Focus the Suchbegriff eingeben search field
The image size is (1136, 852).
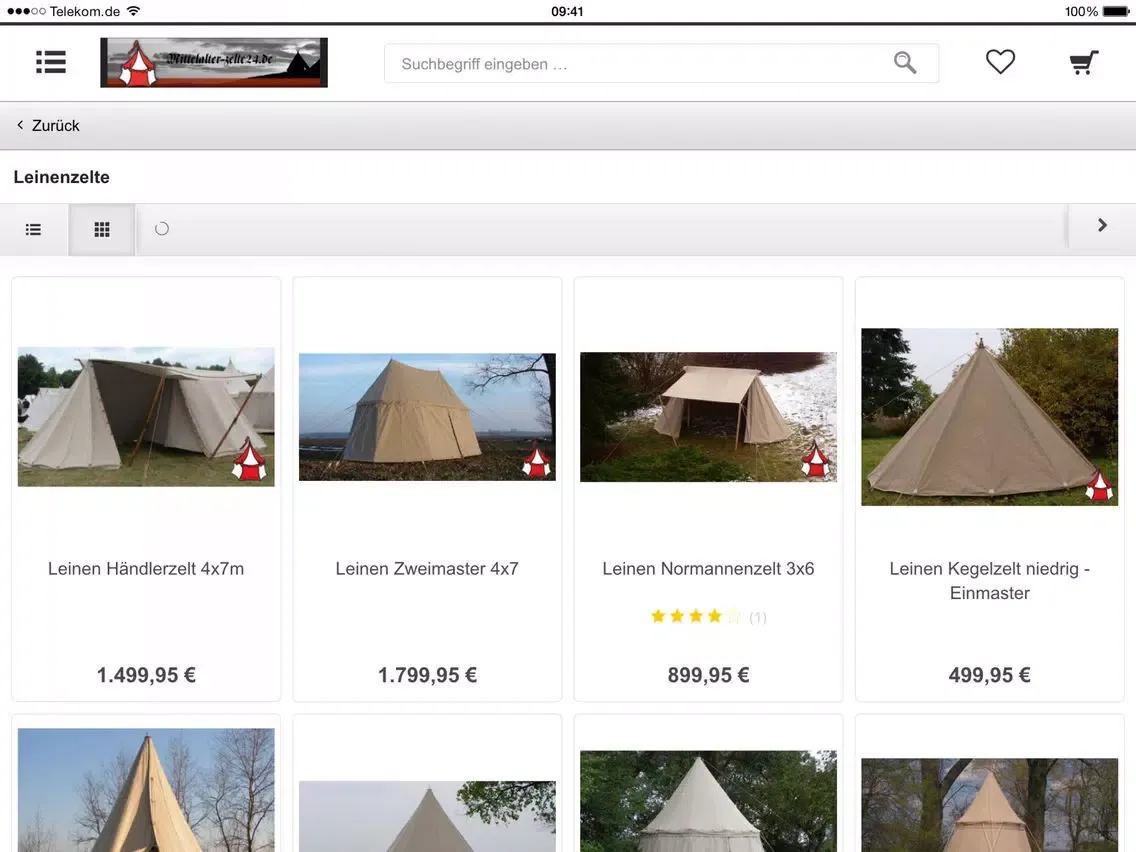(661, 64)
